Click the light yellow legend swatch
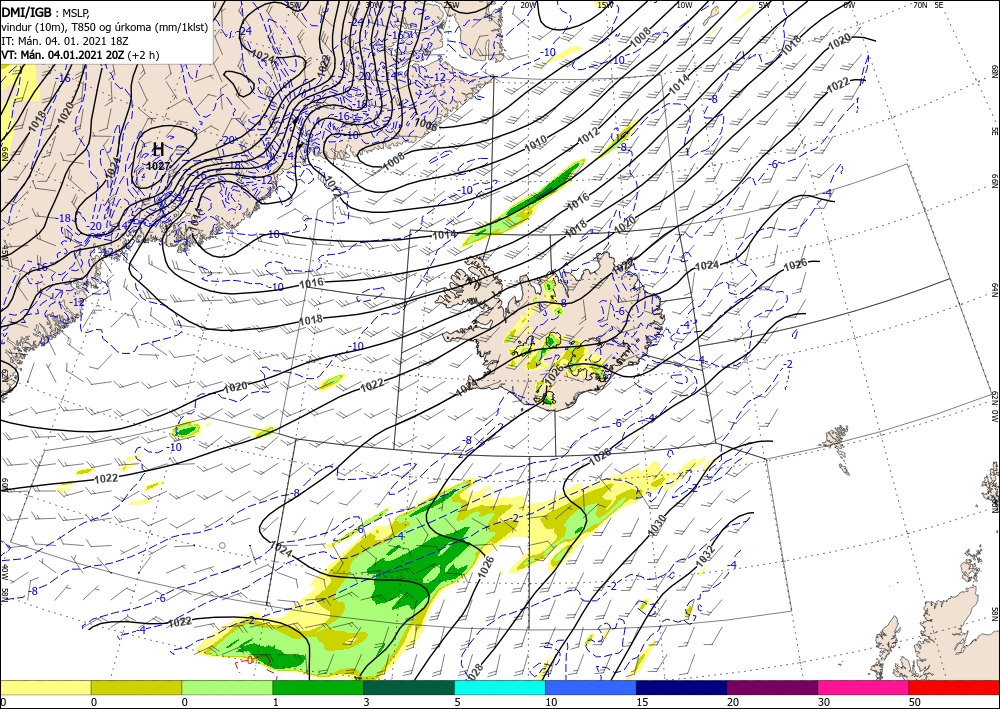1000x709 pixels. 45,687
